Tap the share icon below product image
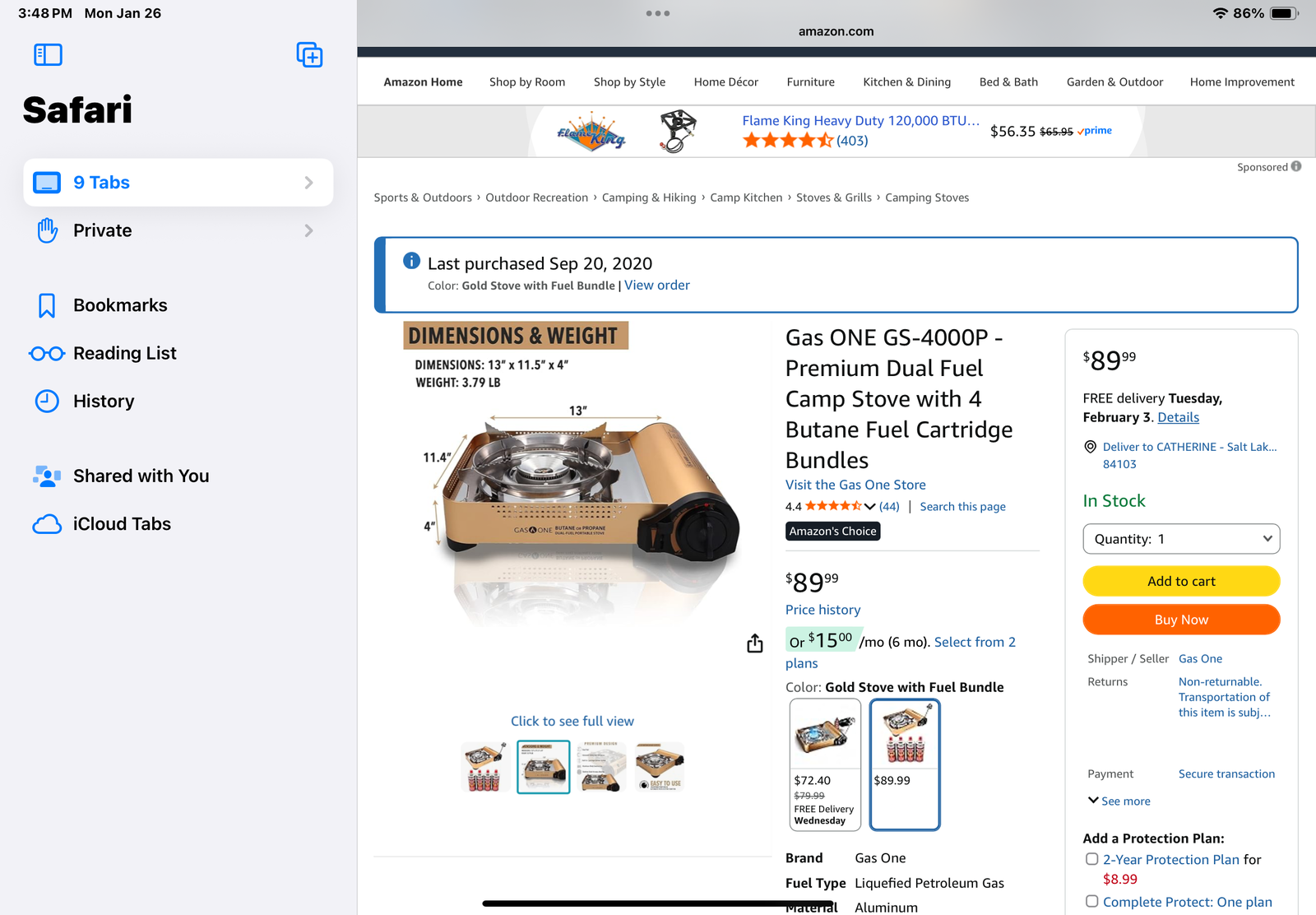The image size is (1316, 915). [x=755, y=643]
